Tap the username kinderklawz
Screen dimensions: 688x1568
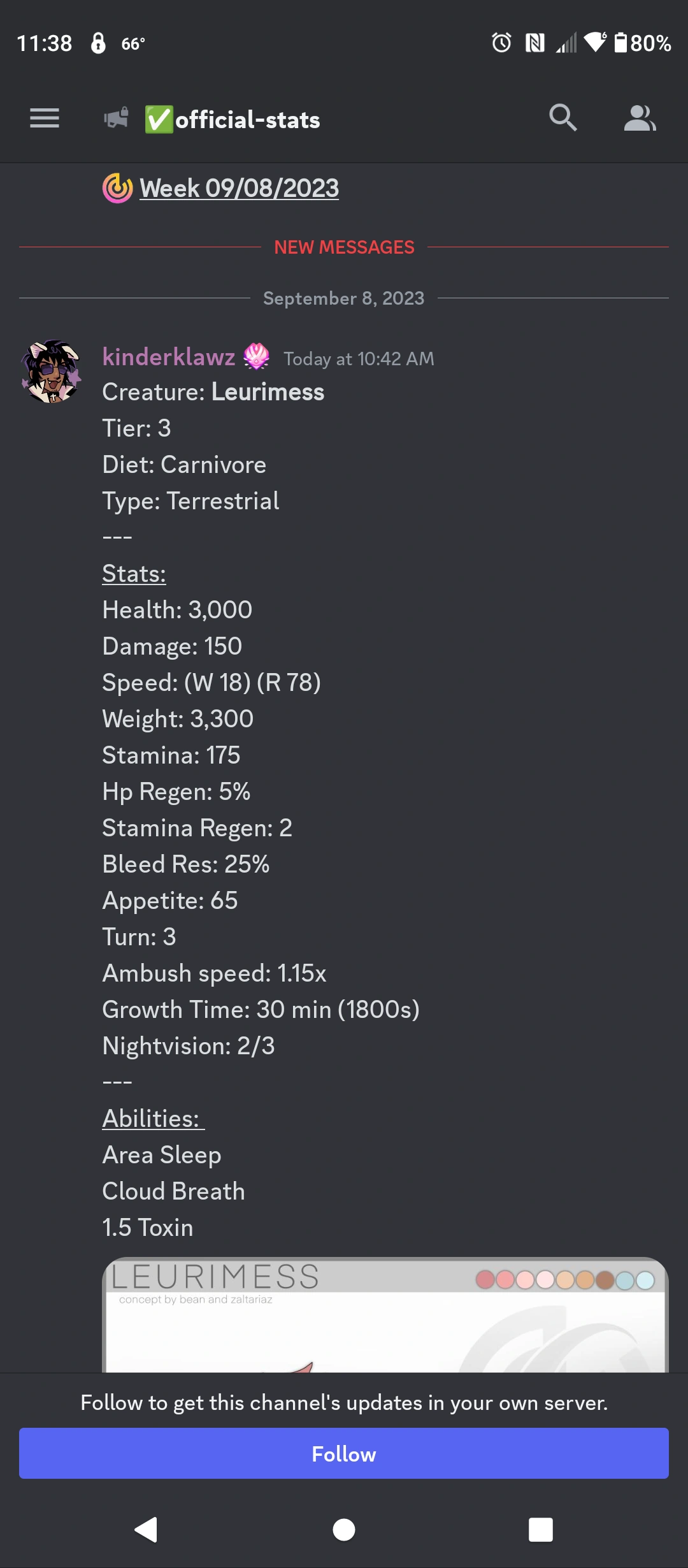pos(168,358)
